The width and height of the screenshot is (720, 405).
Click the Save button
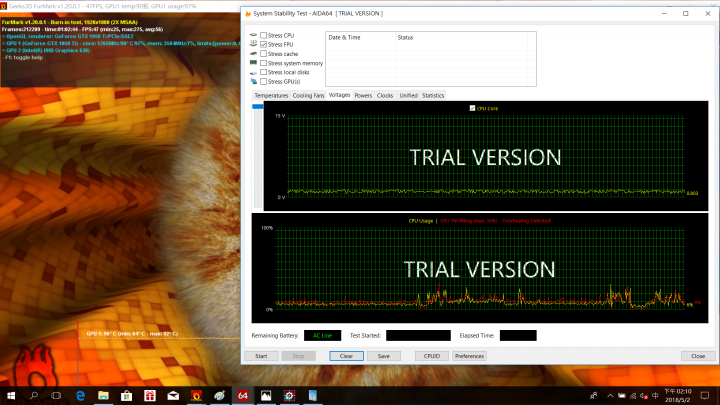pyautogui.click(x=383, y=356)
